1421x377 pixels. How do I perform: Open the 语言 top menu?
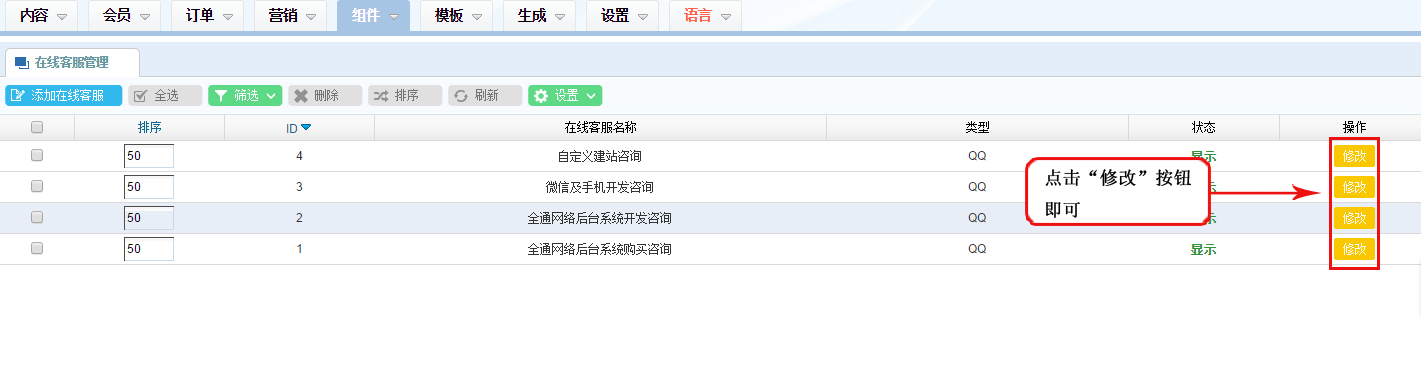705,16
